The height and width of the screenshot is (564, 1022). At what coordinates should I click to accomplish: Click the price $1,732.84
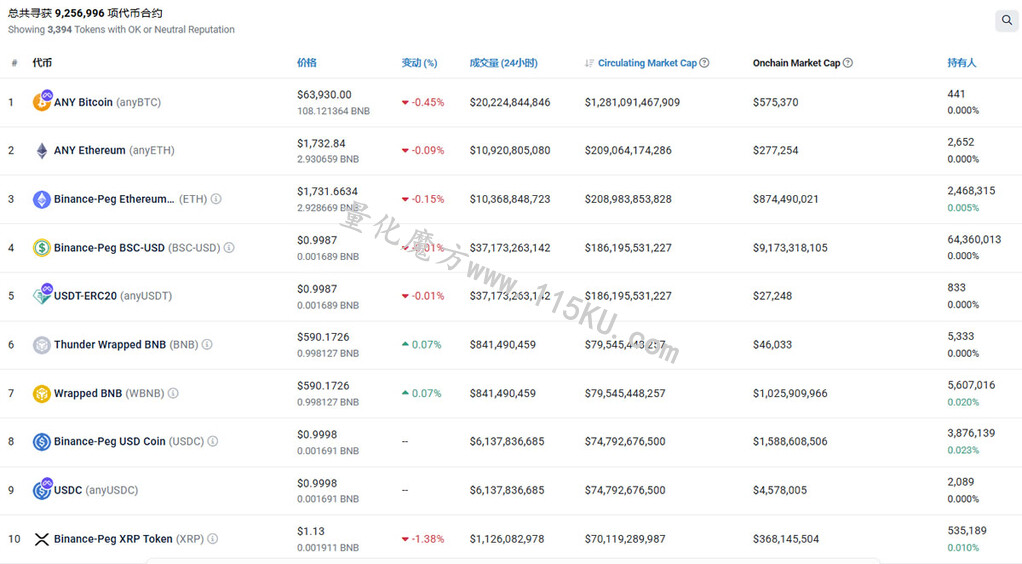pyautogui.click(x=321, y=143)
